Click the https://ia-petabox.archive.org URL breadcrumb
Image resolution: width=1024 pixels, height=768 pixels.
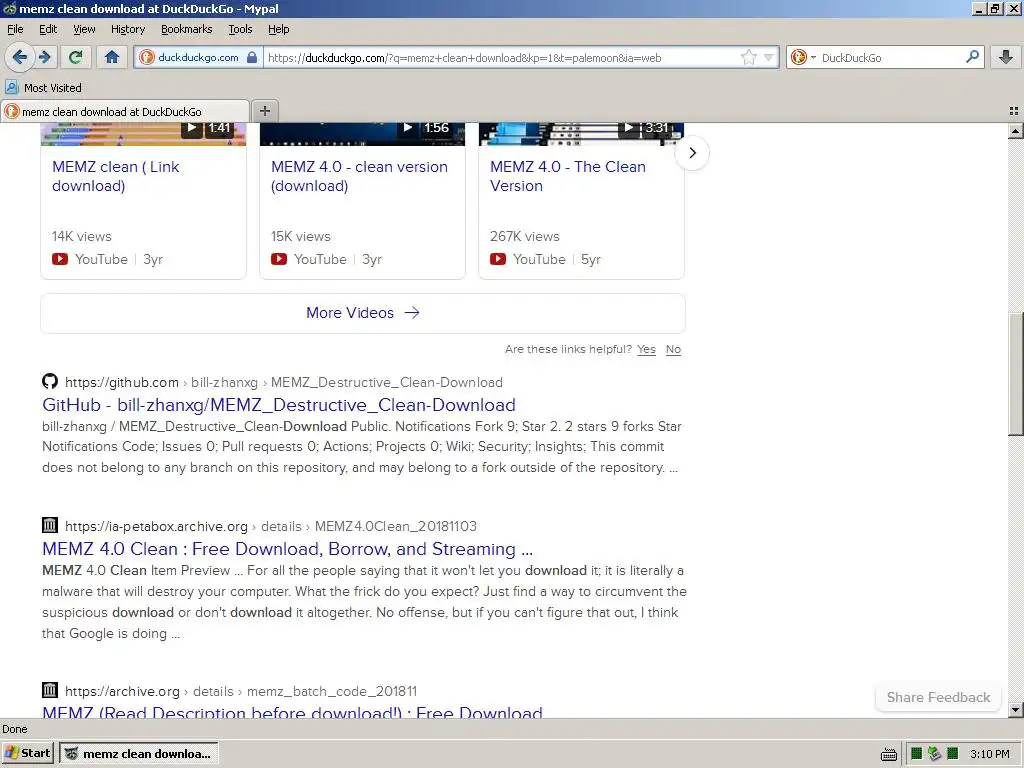pyautogui.click(x=270, y=526)
